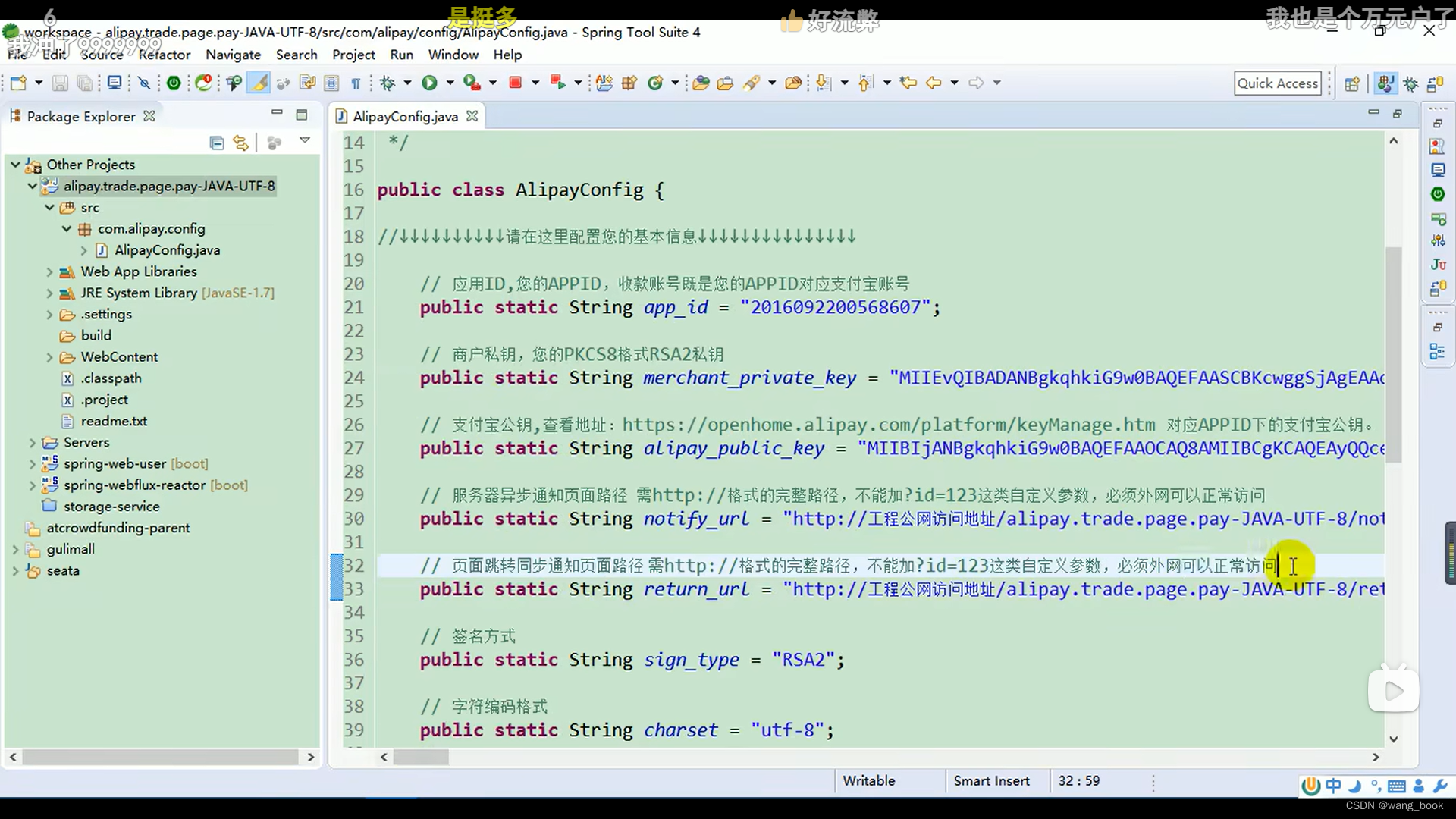
Task: Click the editor vertical scrollbar thumb
Action: 1394,354
